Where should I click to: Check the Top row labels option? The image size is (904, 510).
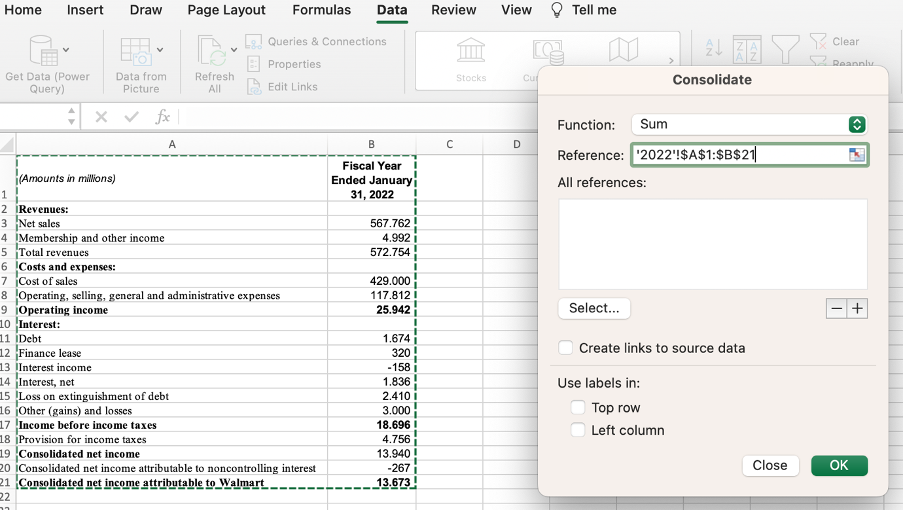coord(578,407)
